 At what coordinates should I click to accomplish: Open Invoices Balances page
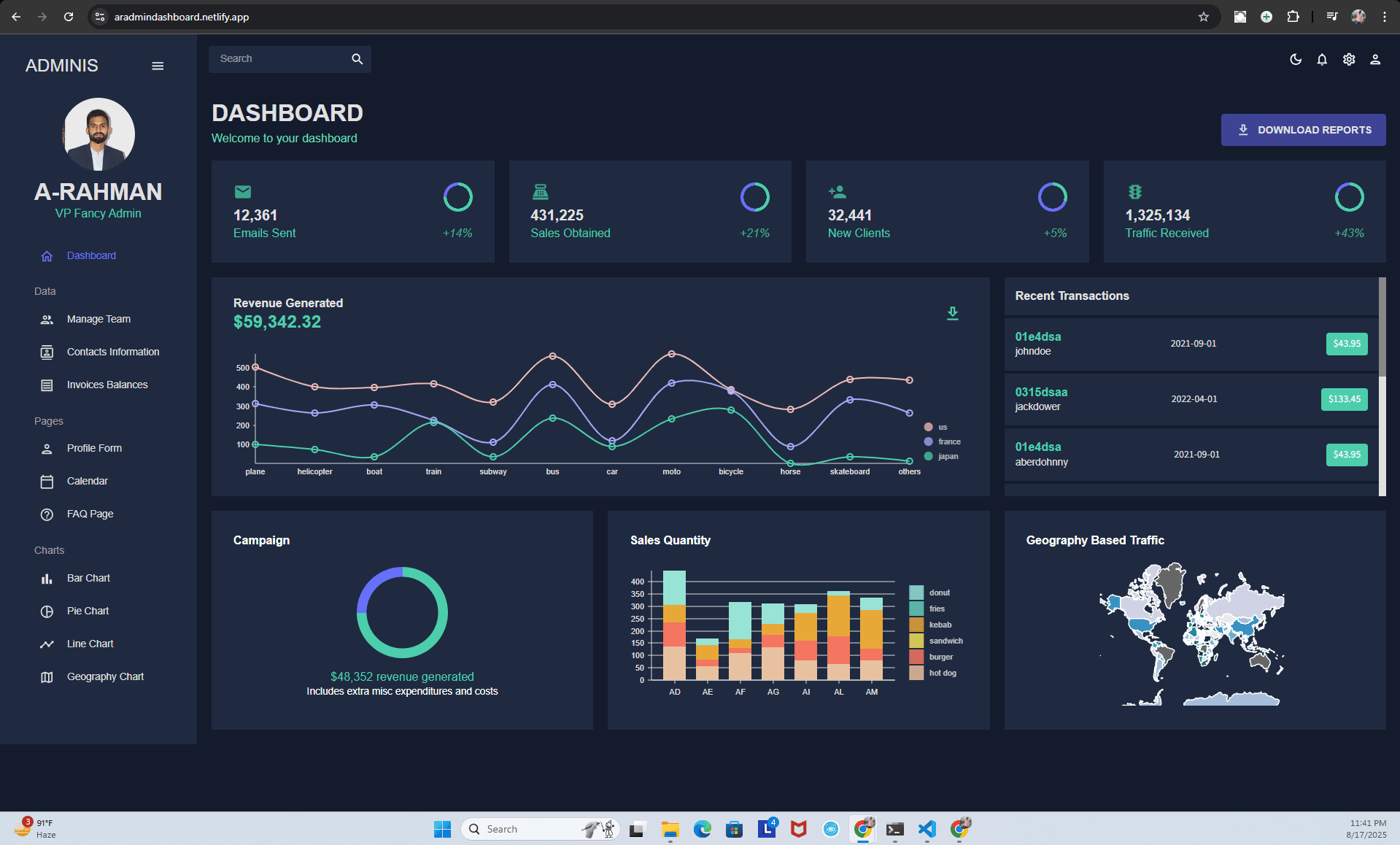(107, 385)
